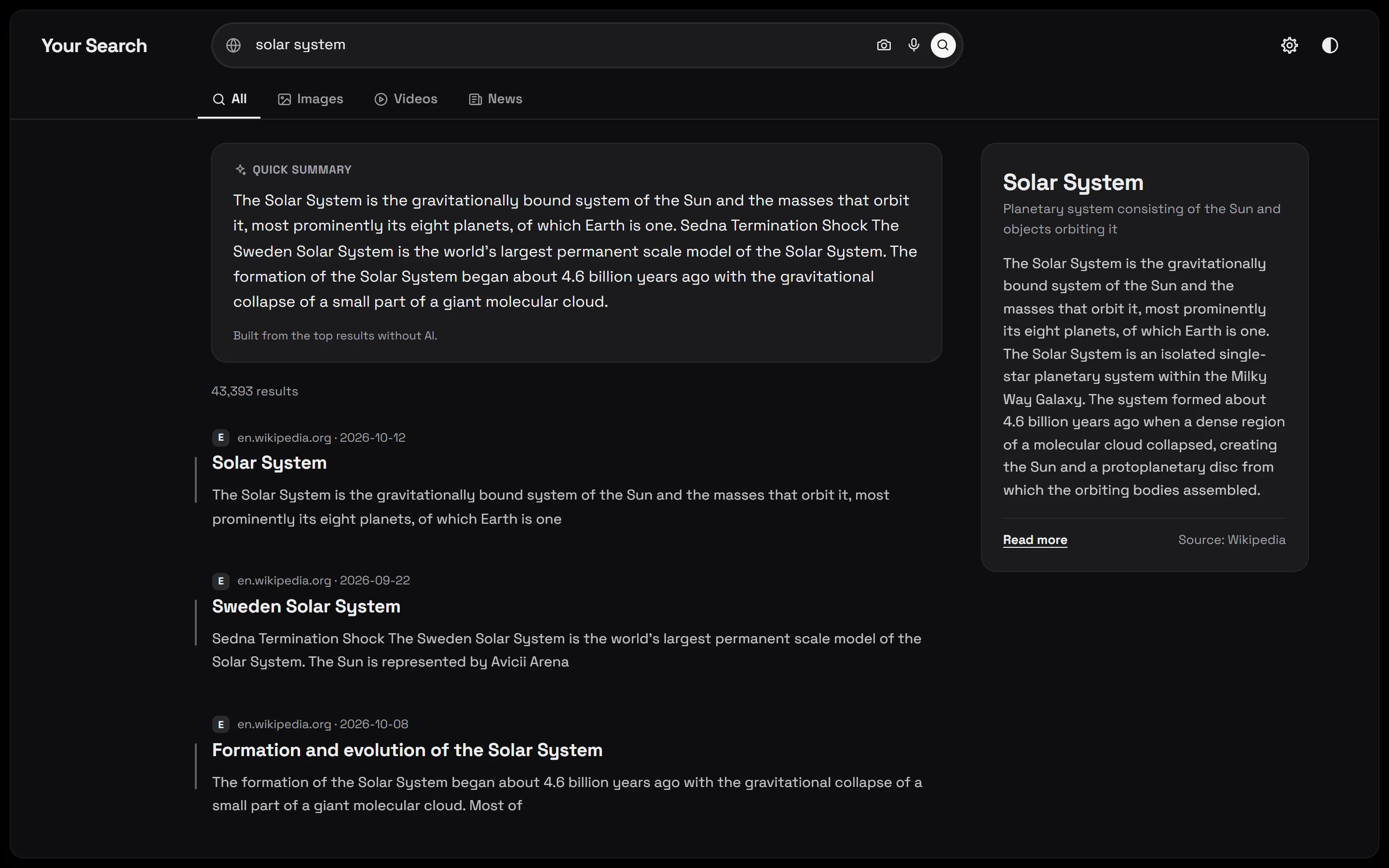Click the globe icon in search bar
This screenshot has height=868, width=1389.
point(233,45)
